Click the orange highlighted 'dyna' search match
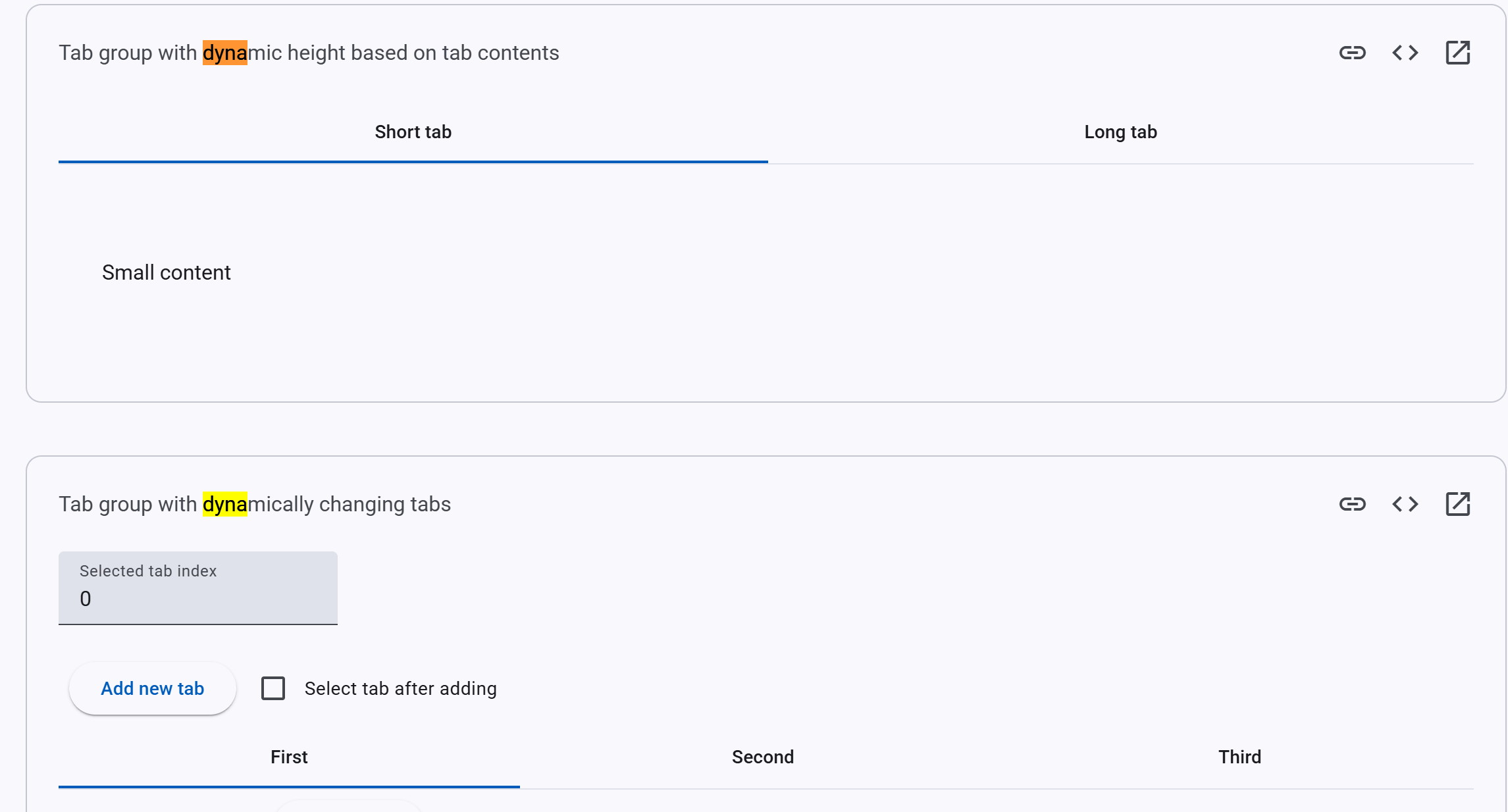The width and height of the screenshot is (1508, 812). [224, 53]
